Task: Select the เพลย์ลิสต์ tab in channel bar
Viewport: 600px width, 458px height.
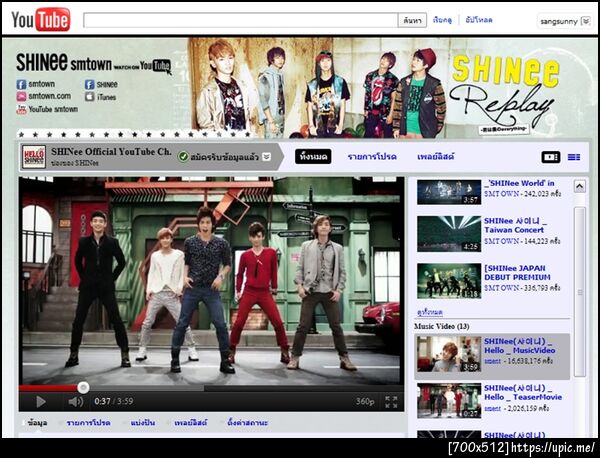Action: coord(435,157)
